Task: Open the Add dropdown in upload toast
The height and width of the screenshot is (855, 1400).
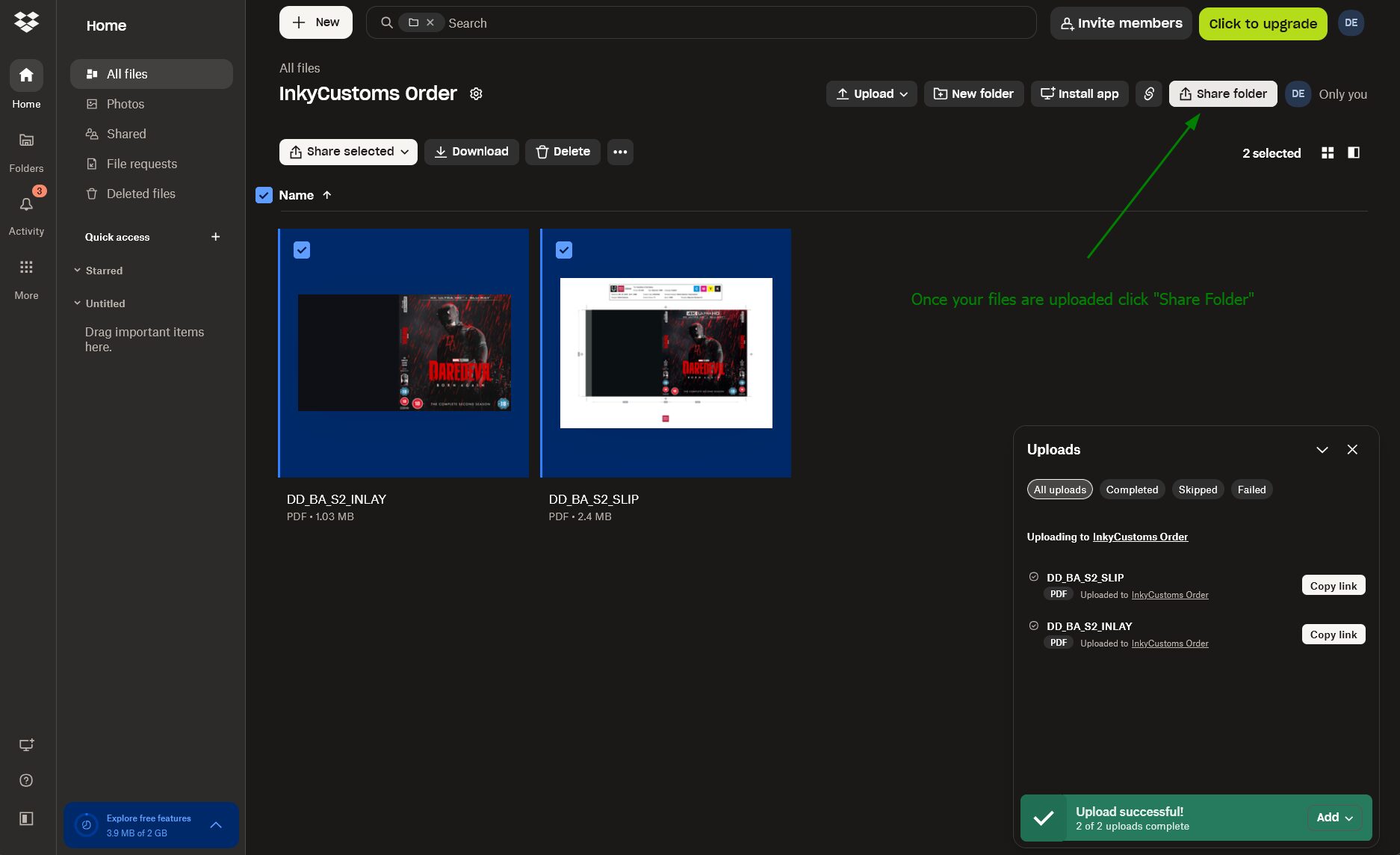Action: click(x=1335, y=818)
